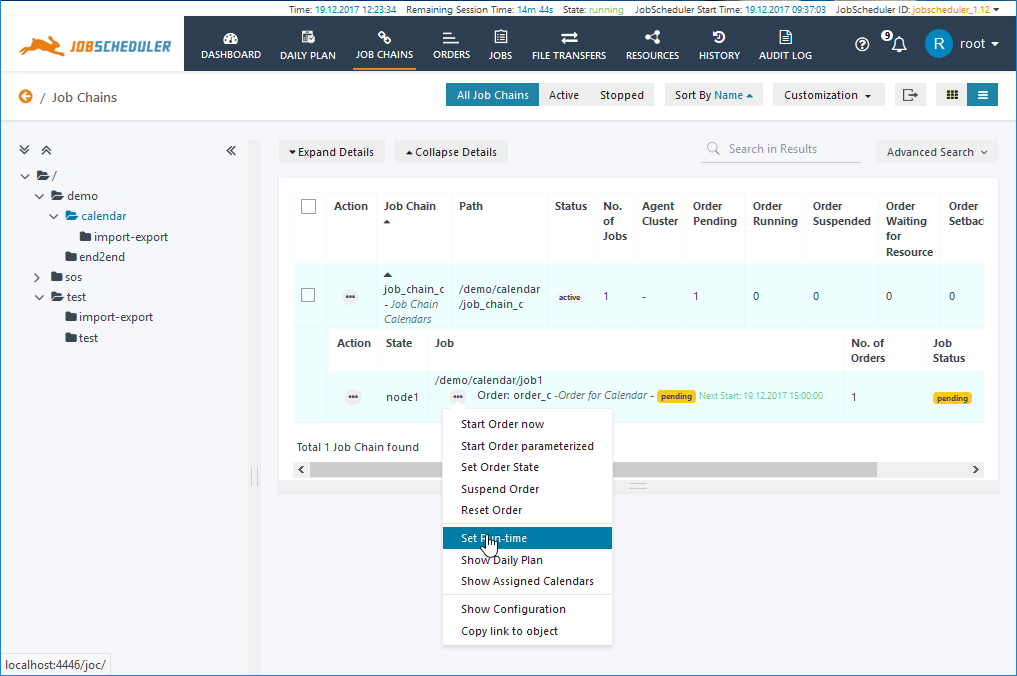
Task: Click the order_c ellipsis menu icon
Action: (458, 396)
